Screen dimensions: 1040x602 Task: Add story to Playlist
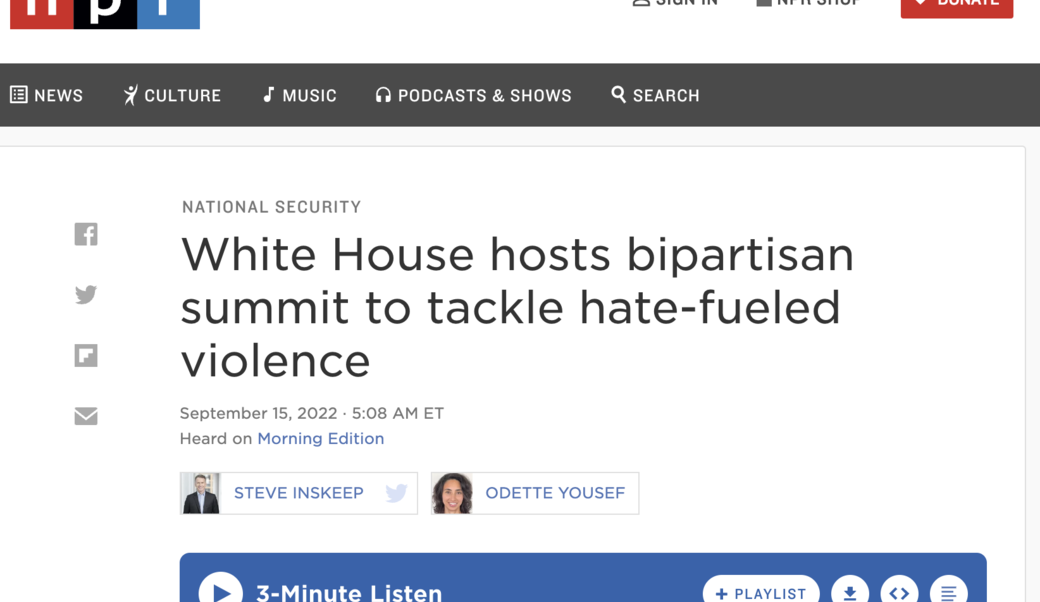pyautogui.click(x=761, y=593)
